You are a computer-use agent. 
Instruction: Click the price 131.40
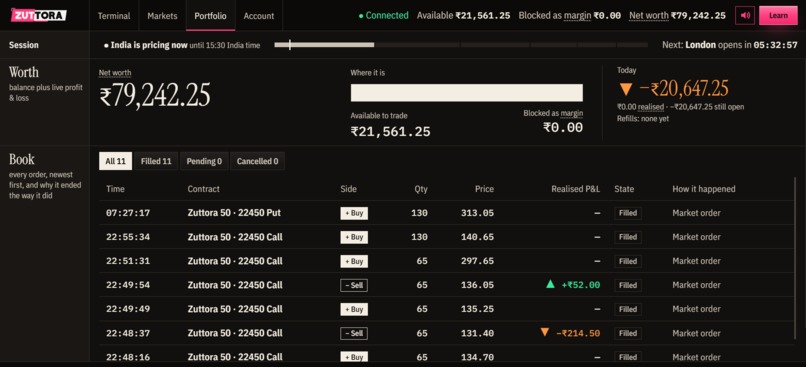(x=478, y=333)
